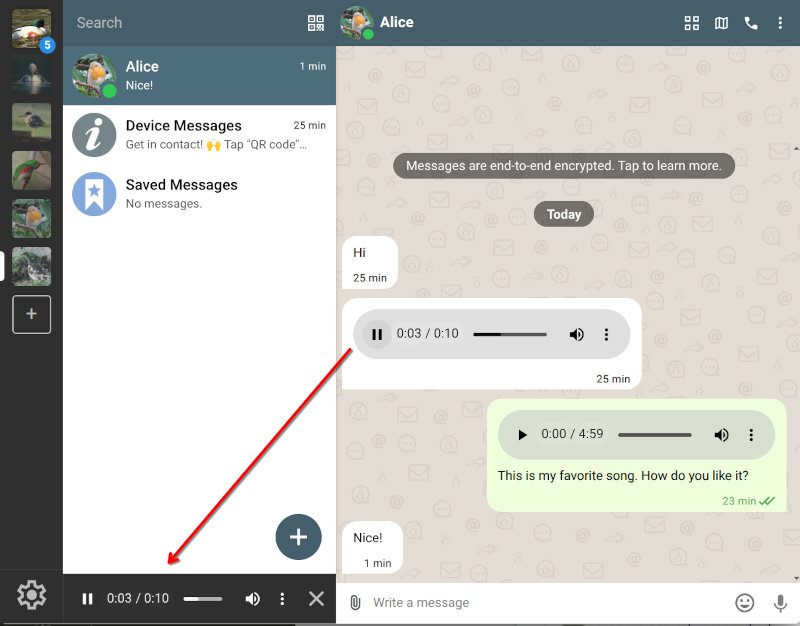
Task: Open options menu of bottom audio bar
Action: [282, 599]
